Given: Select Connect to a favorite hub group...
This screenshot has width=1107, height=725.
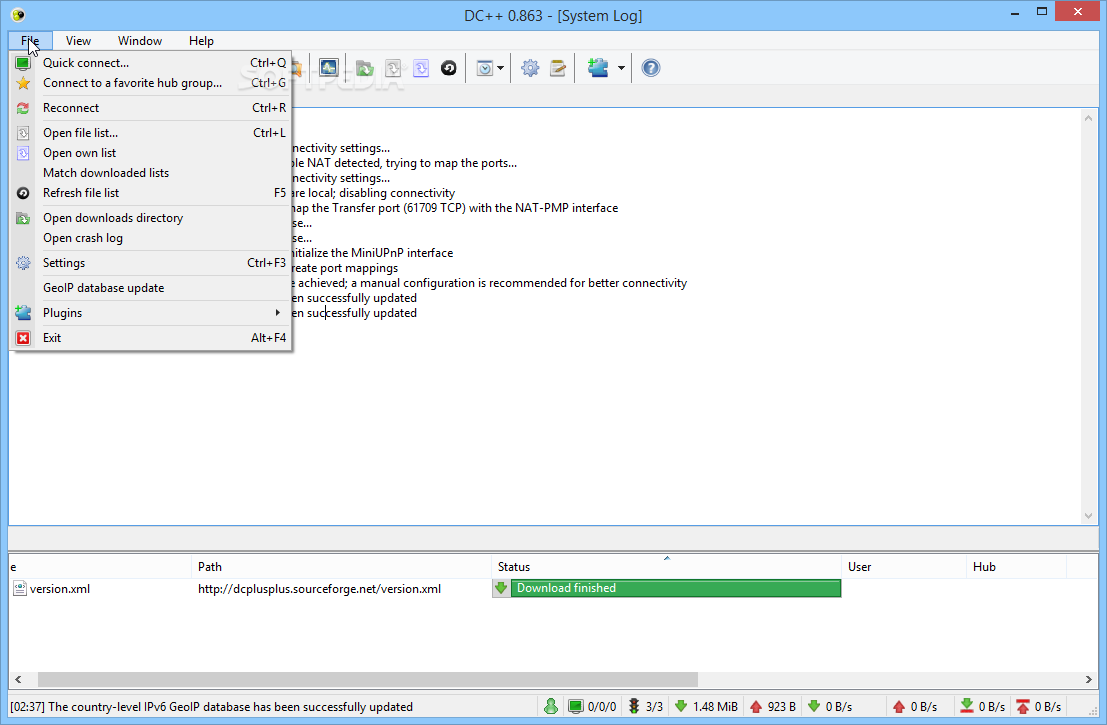Looking at the screenshot, I should 150,83.
